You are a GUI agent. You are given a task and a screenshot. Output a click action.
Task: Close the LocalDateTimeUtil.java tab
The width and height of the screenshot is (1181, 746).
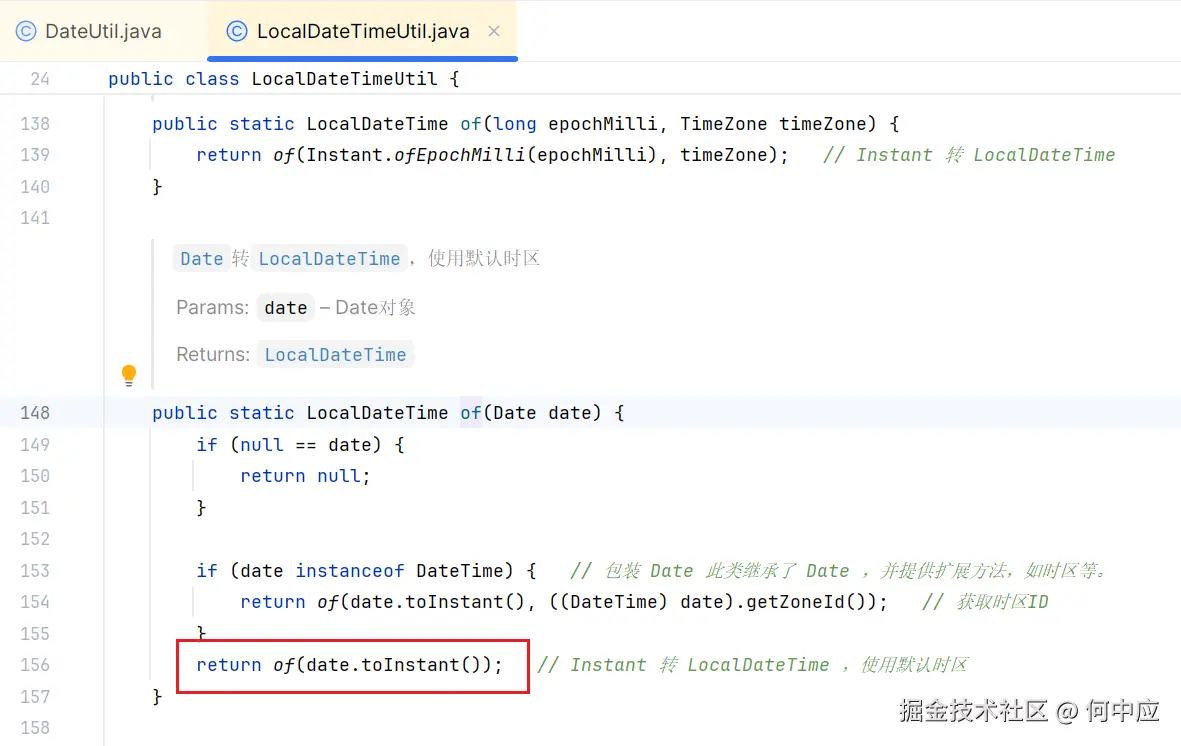click(x=494, y=31)
